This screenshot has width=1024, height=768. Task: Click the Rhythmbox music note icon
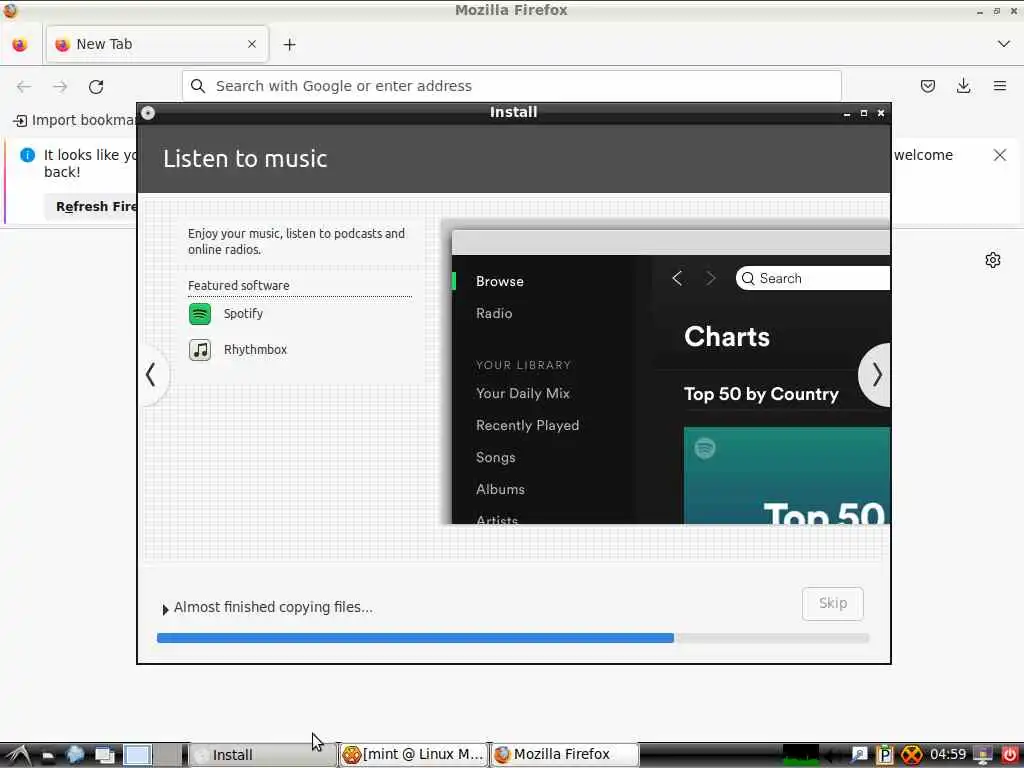tap(200, 350)
